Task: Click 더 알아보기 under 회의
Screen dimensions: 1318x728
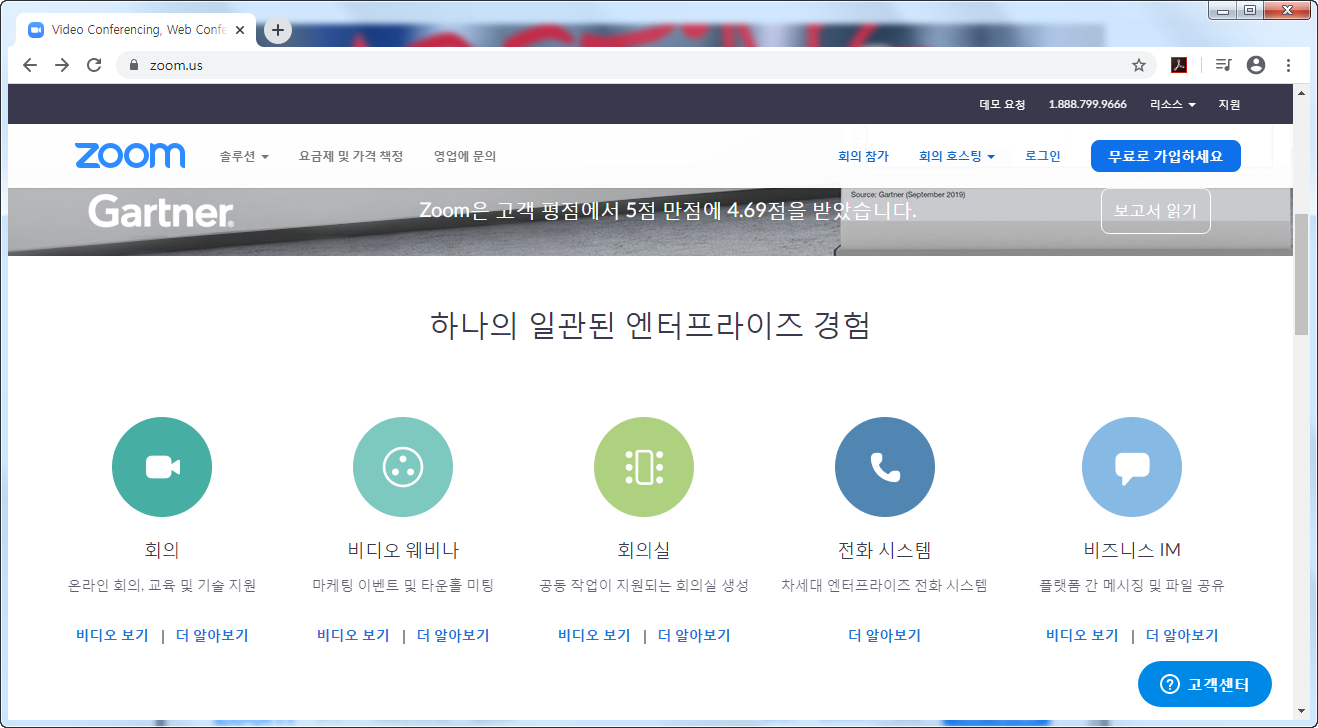Action: 212,635
